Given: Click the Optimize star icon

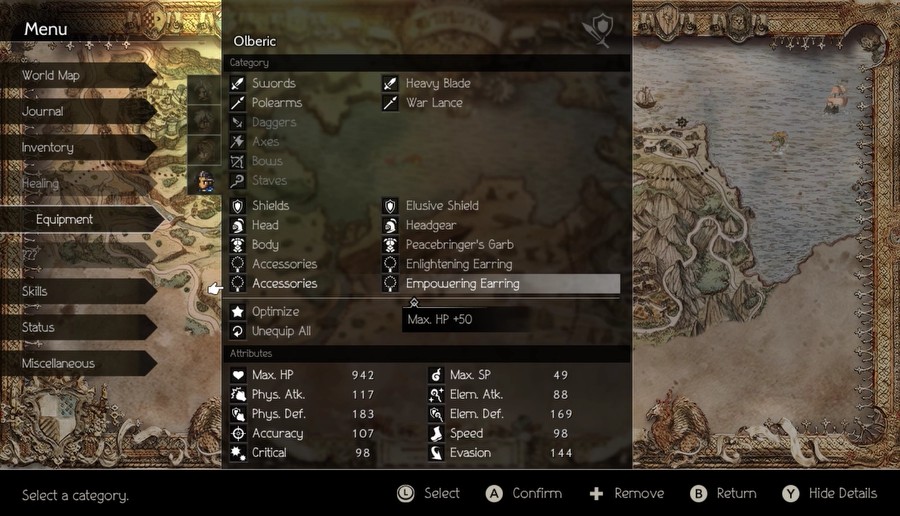Looking at the screenshot, I should pyautogui.click(x=238, y=312).
